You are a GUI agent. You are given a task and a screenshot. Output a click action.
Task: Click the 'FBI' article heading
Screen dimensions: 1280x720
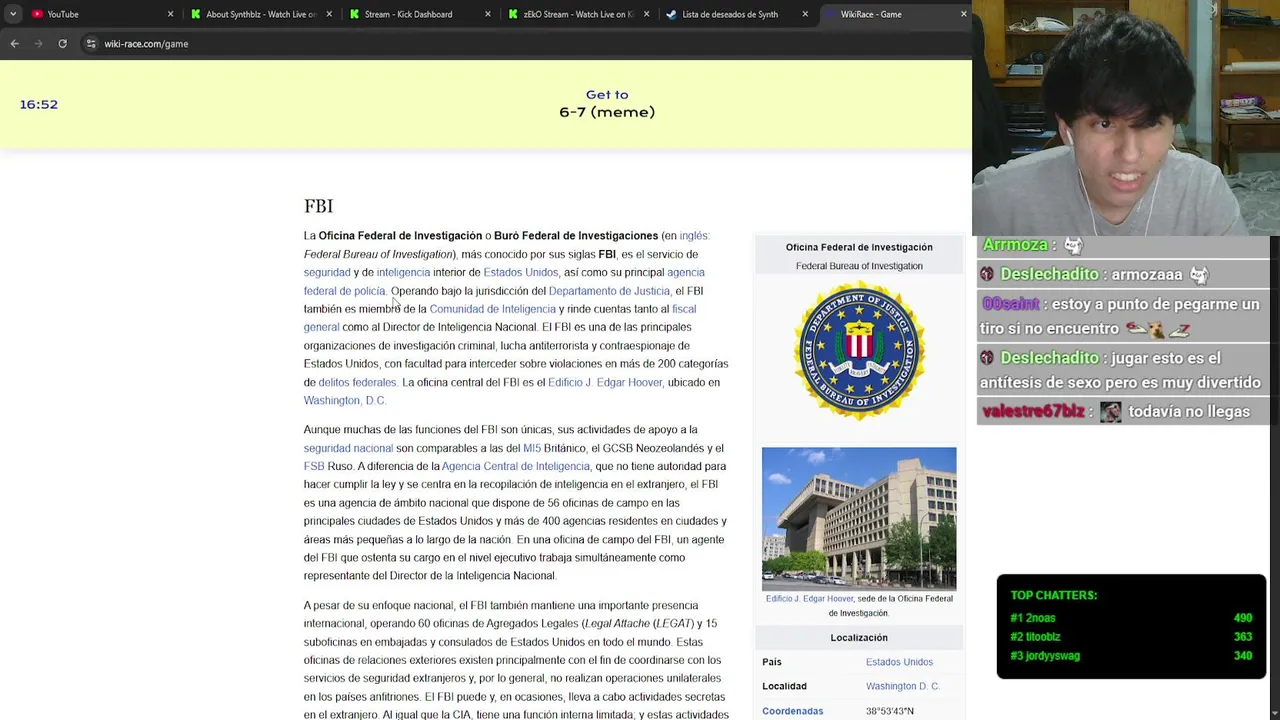318,206
